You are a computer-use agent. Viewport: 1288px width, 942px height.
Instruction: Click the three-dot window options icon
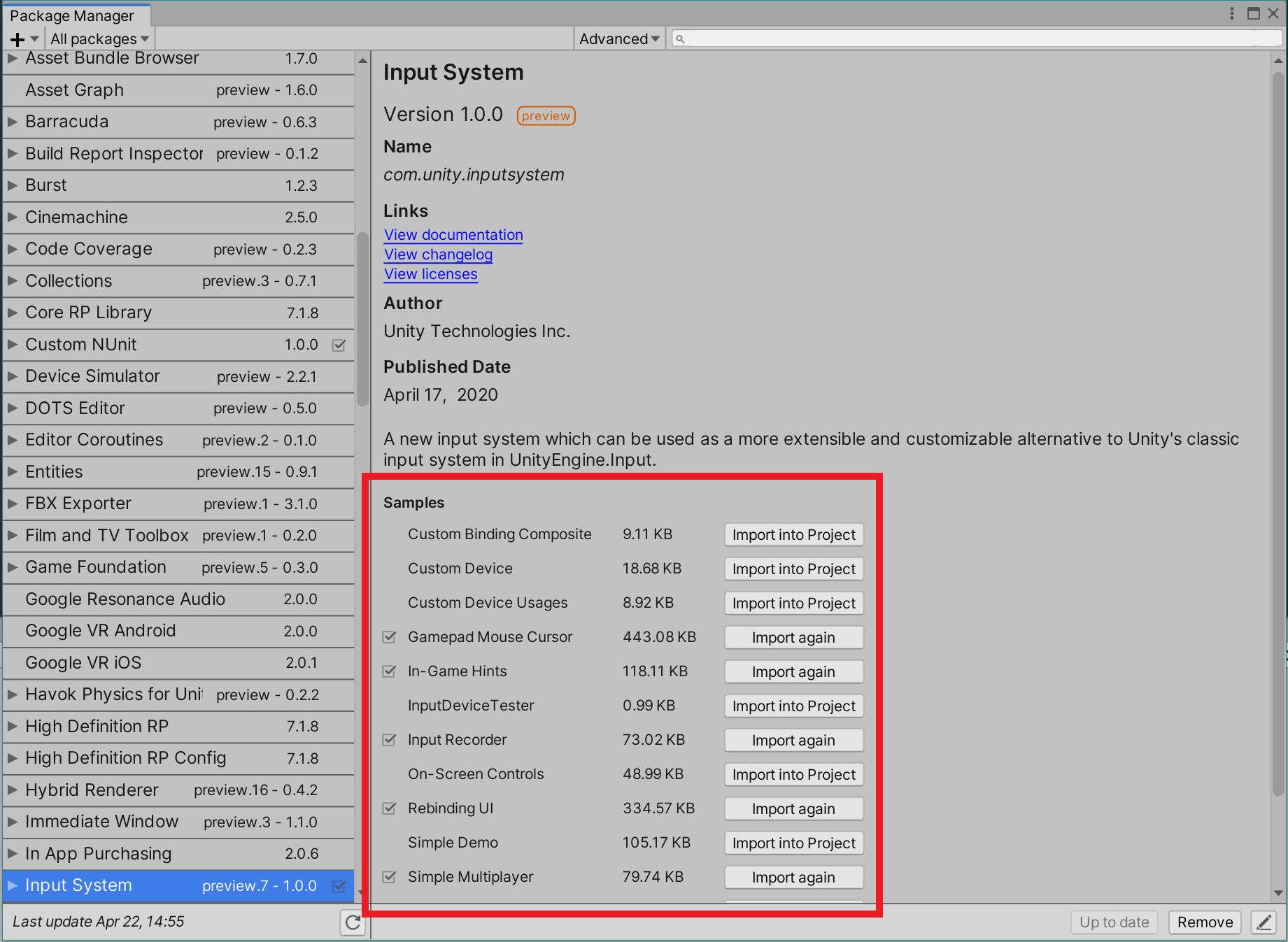(1232, 13)
